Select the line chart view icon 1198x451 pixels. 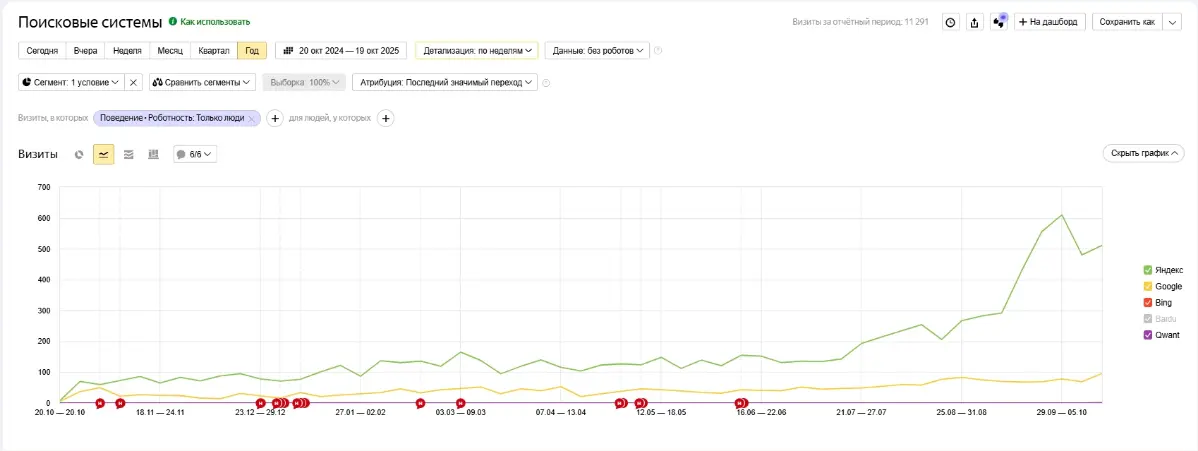tap(104, 154)
